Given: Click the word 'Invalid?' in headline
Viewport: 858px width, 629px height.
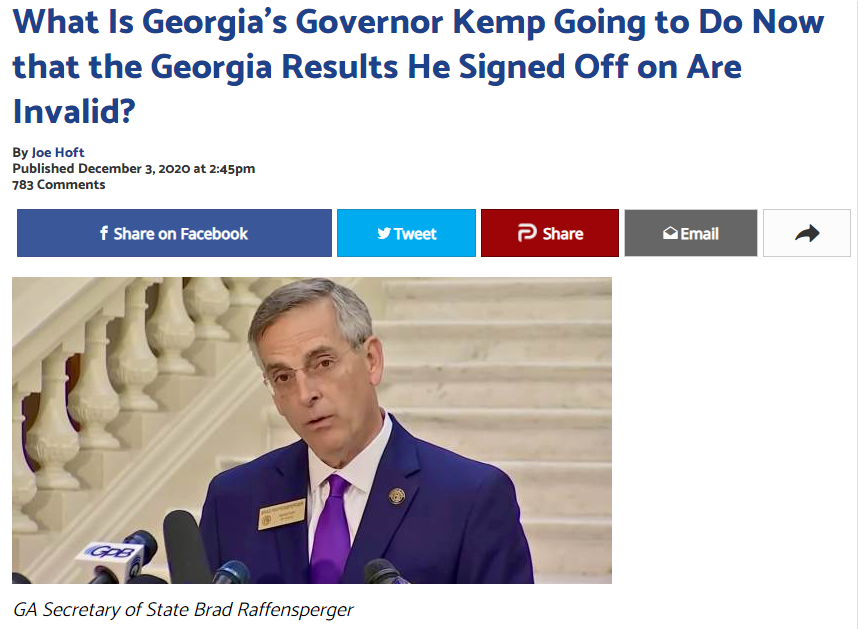Looking at the screenshot, I should (x=74, y=112).
